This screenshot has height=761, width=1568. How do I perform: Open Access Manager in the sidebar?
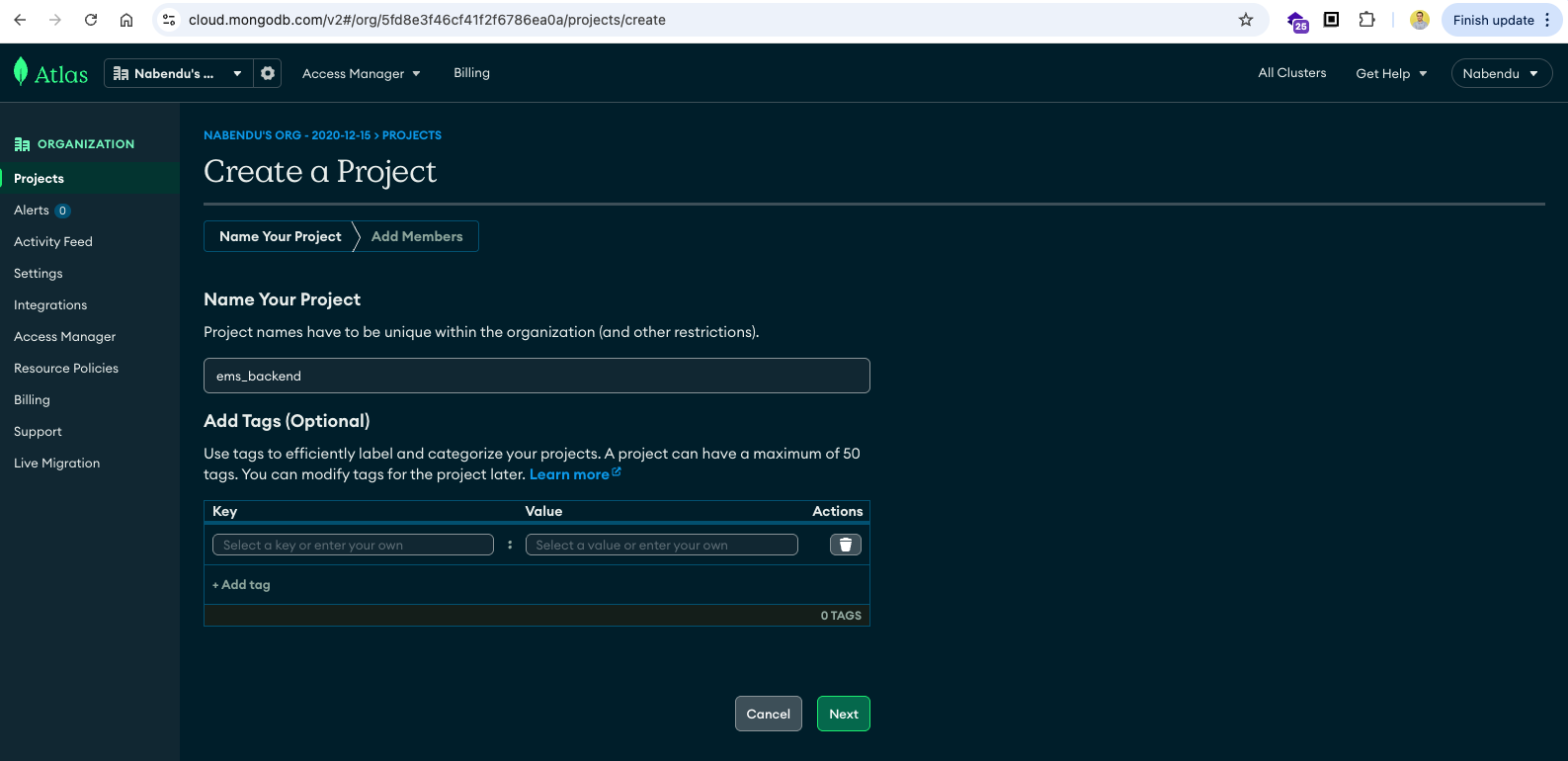pos(65,337)
